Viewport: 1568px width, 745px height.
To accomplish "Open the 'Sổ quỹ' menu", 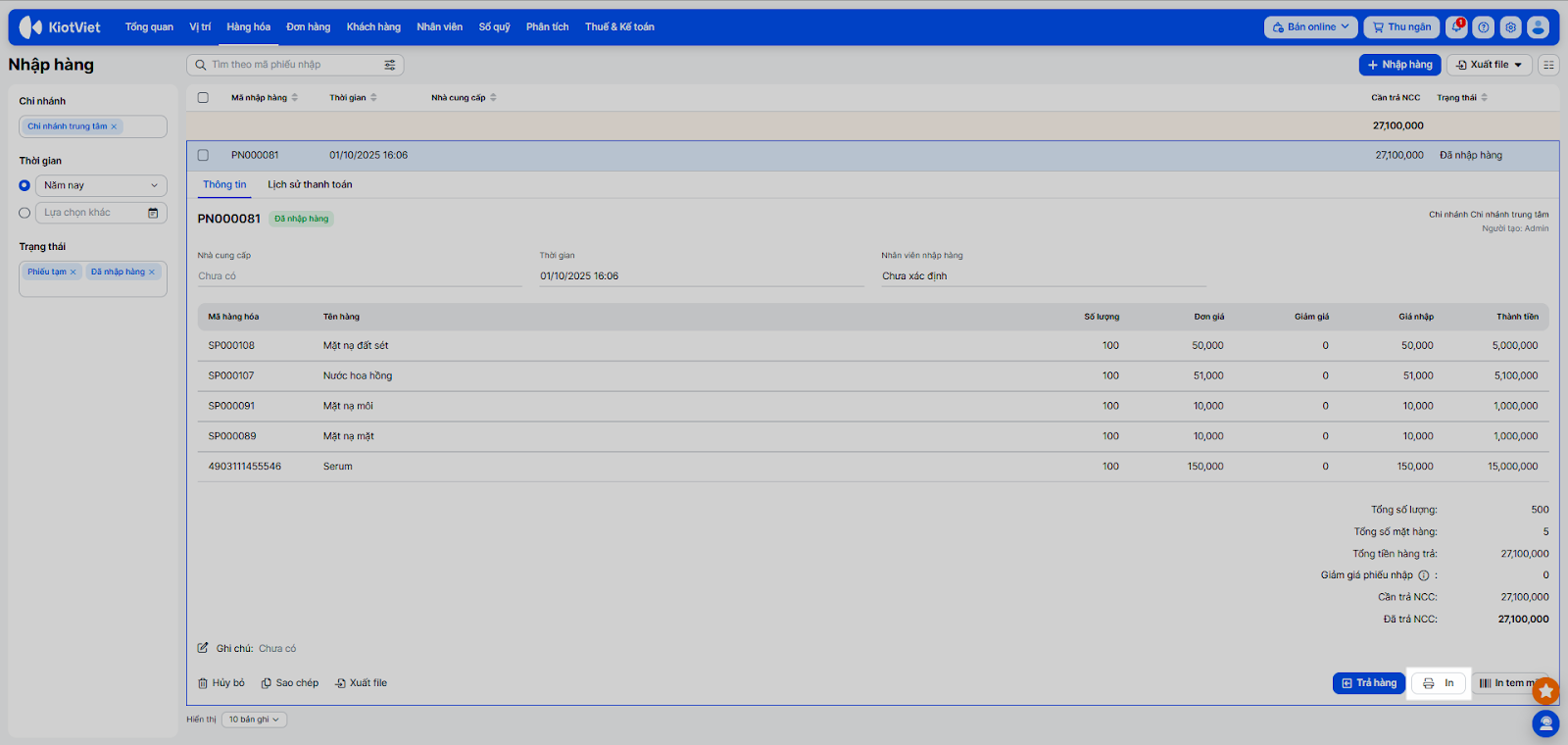I will pyautogui.click(x=495, y=27).
